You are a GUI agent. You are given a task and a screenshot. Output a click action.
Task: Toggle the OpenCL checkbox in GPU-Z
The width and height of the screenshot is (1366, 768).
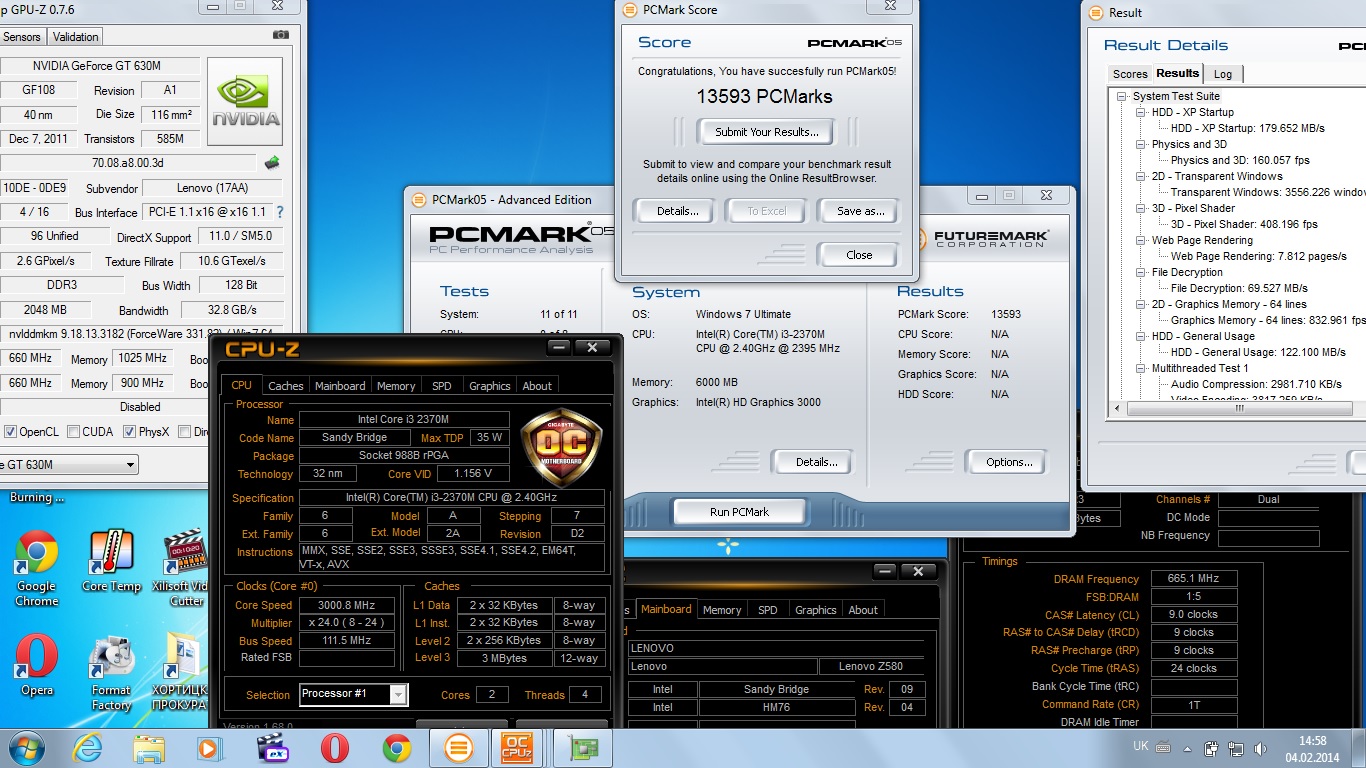pyautogui.click(x=11, y=432)
